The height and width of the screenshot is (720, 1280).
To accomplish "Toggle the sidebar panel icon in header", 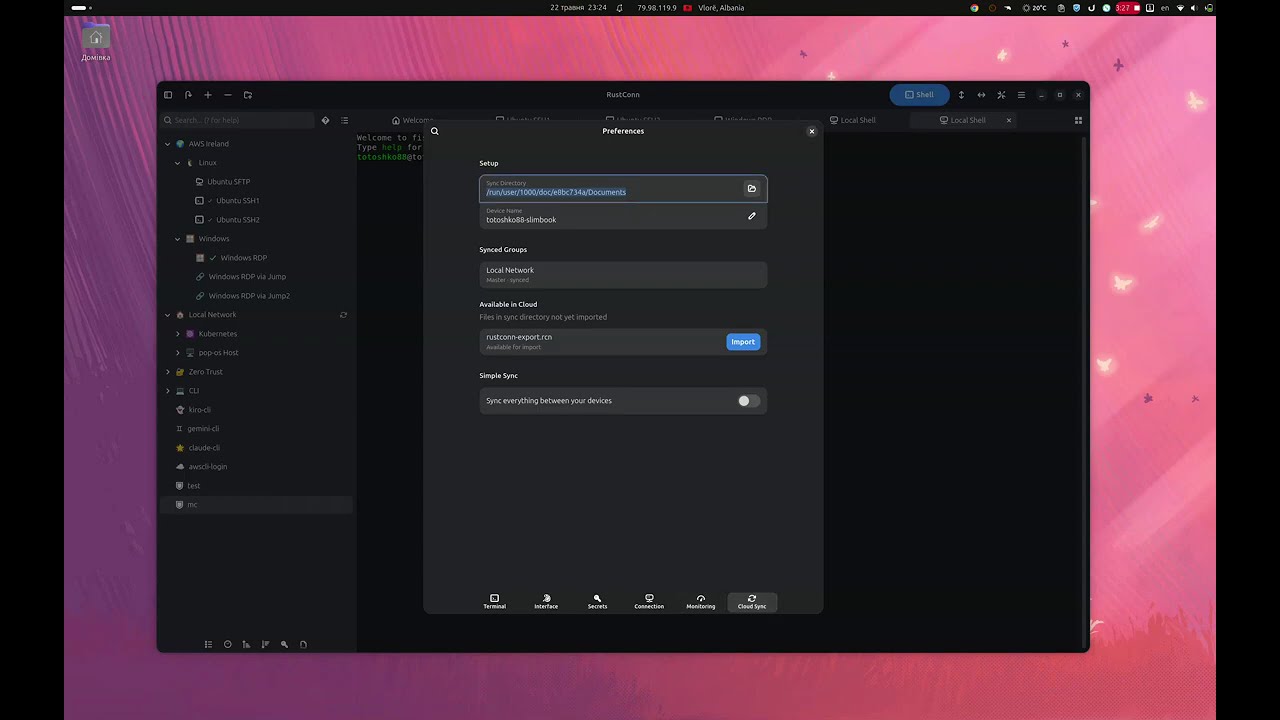I will (x=168, y=95).
